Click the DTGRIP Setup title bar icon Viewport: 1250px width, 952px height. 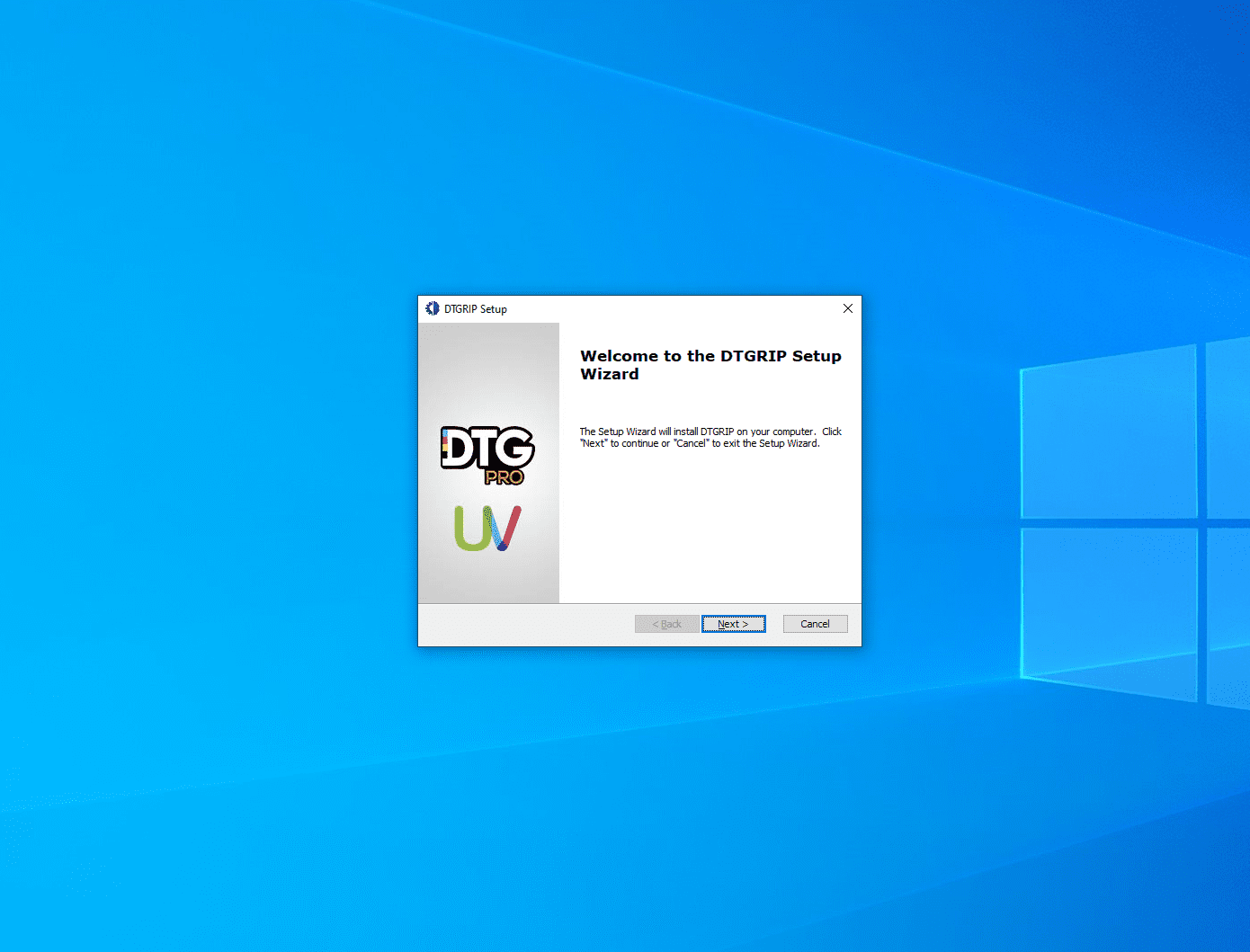tap(433, 308)
